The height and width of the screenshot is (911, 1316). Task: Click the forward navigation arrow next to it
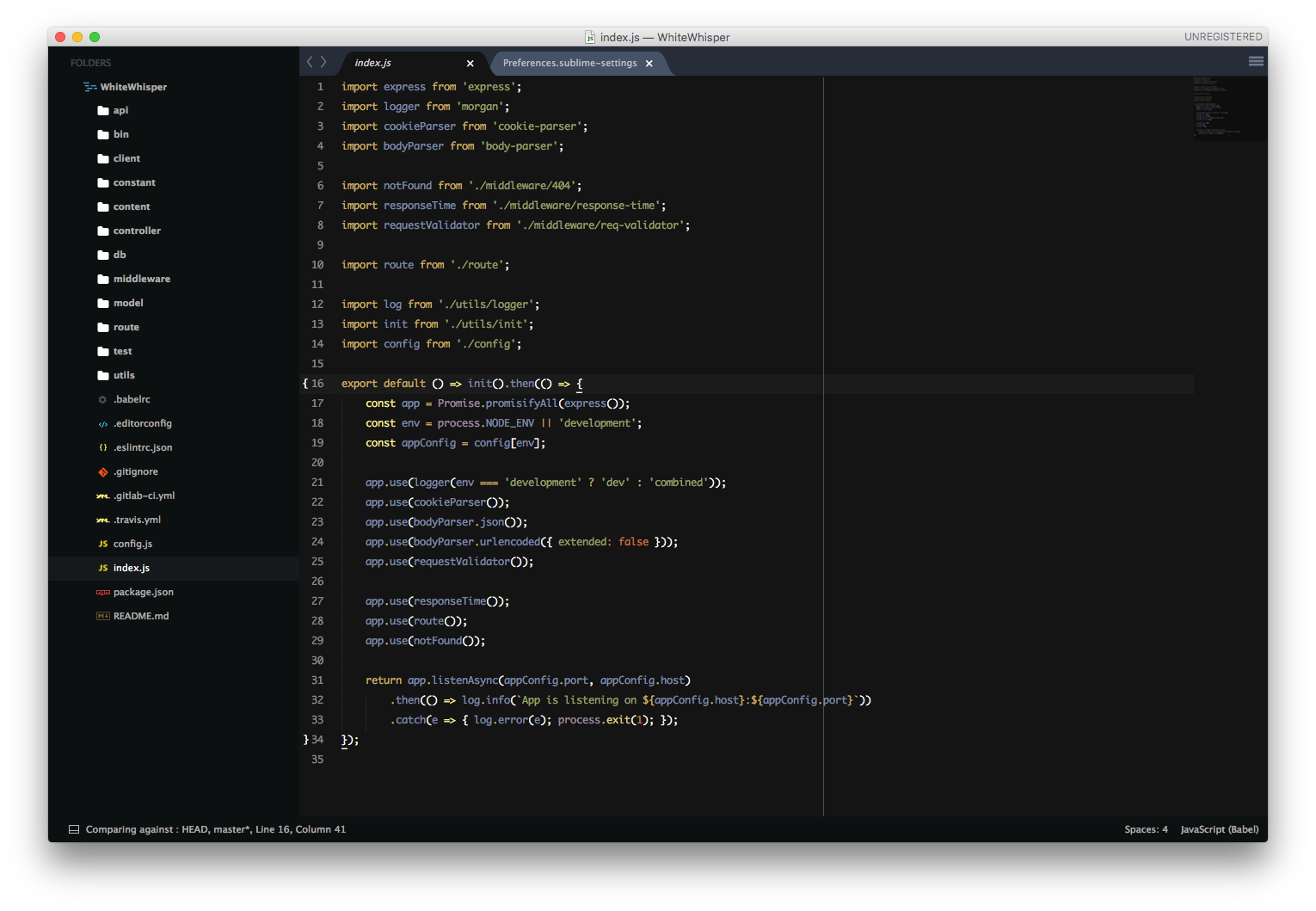pos(323,62)
